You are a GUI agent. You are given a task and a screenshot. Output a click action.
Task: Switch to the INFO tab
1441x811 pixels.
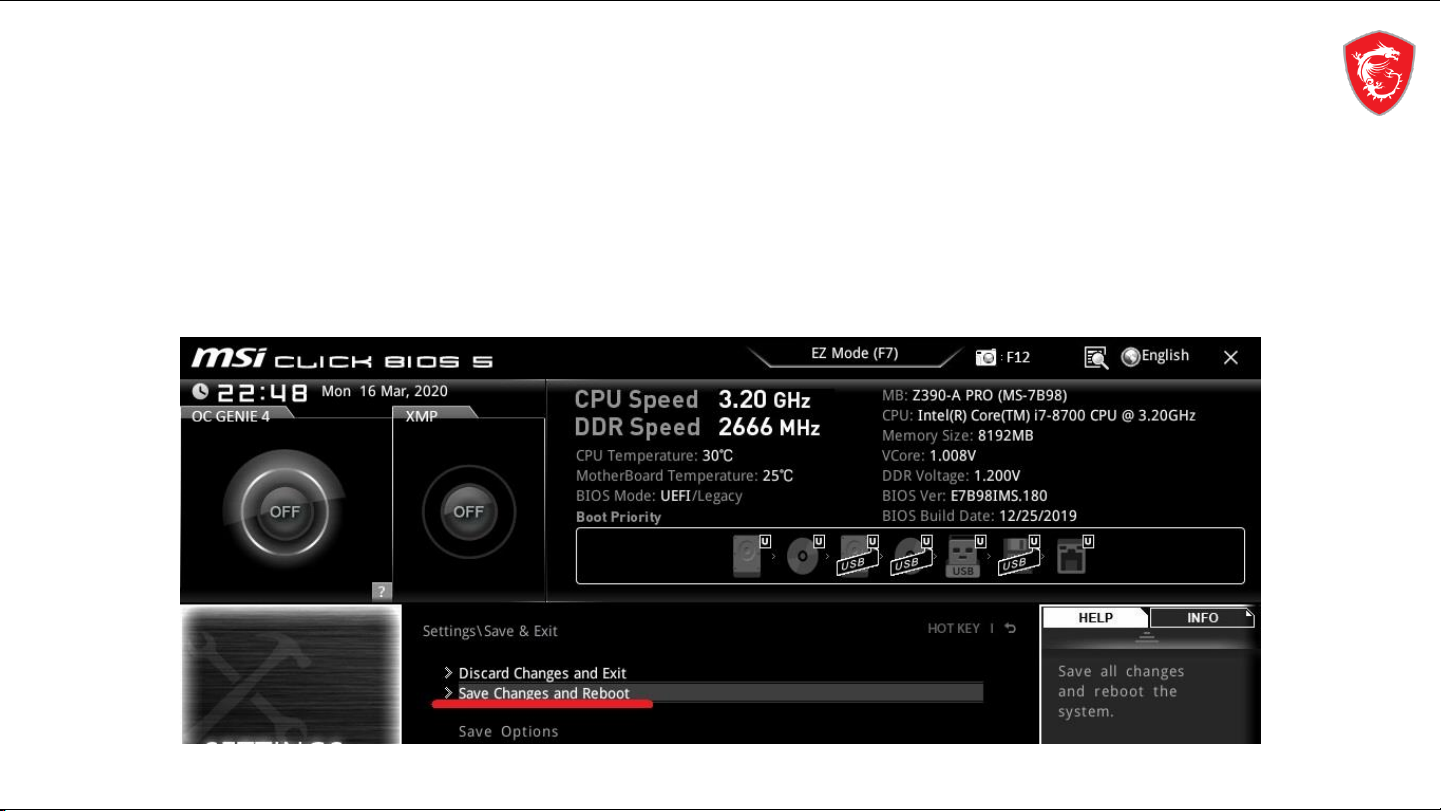1202,618
